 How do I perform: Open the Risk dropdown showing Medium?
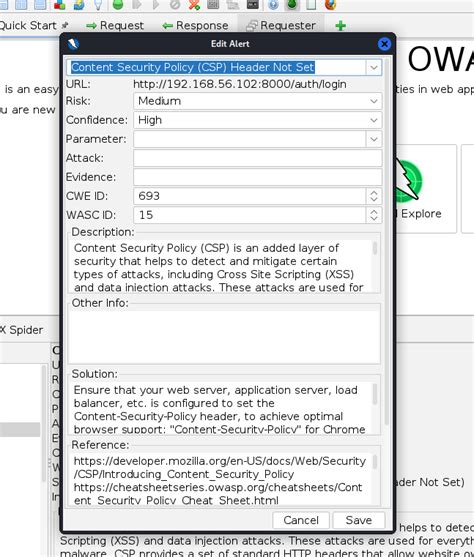(x=258, y=101)
